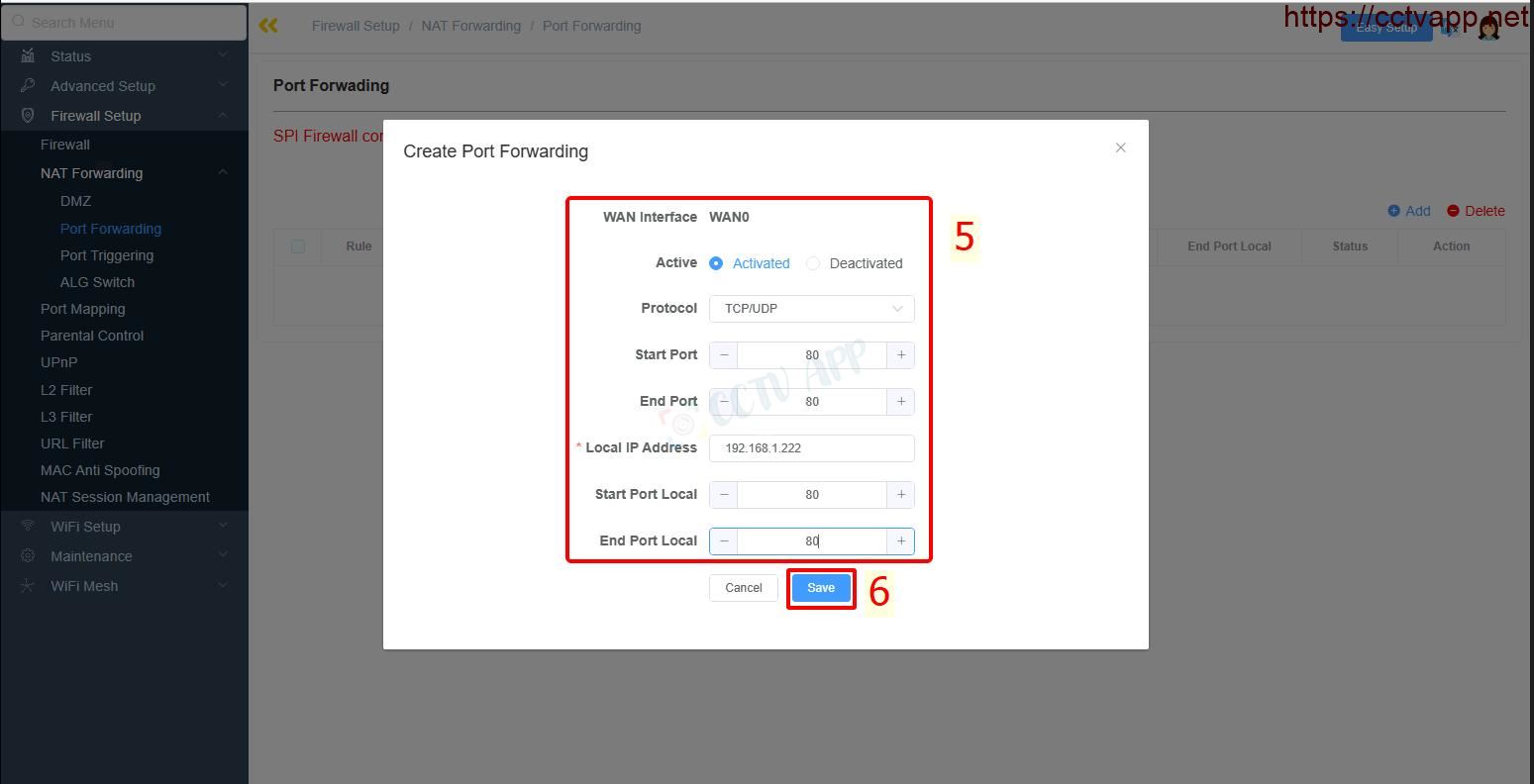Viewport: 1534px width, 784px height.
Task: Decrease End Port with minus button
Action: coord(724,402)
